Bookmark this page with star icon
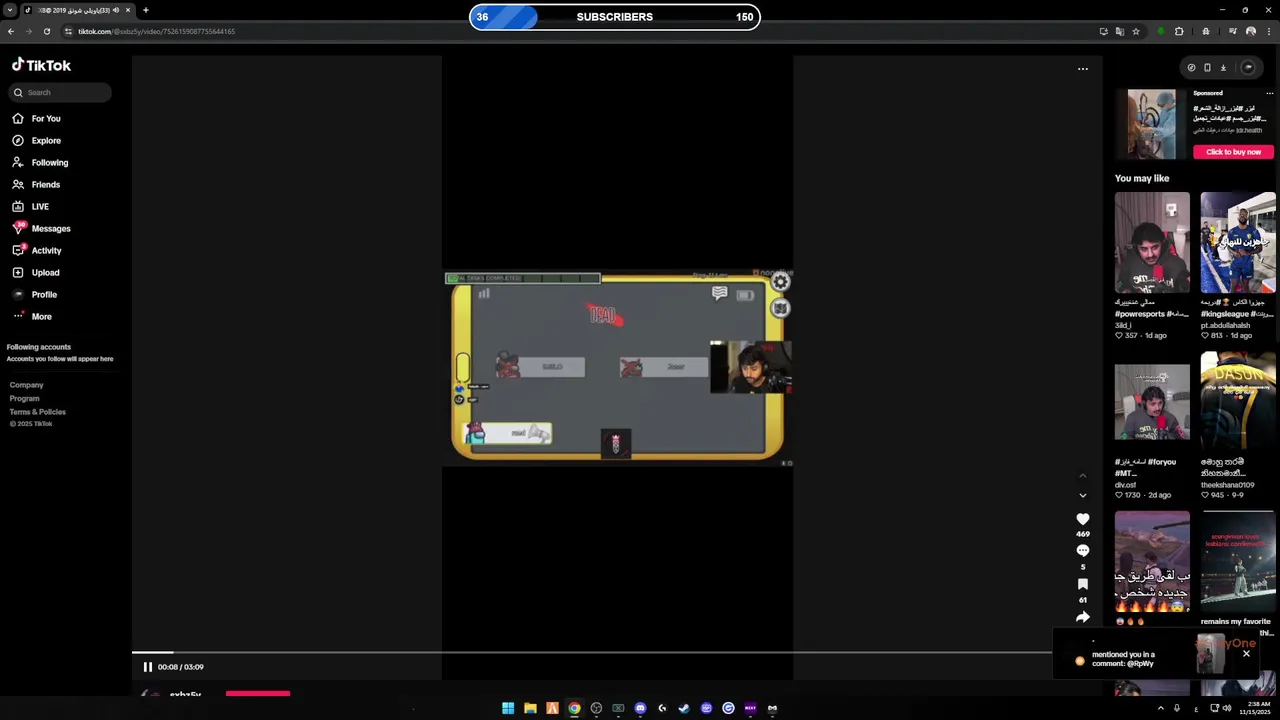This screenshot has height=720, width=1280. 1135,31
